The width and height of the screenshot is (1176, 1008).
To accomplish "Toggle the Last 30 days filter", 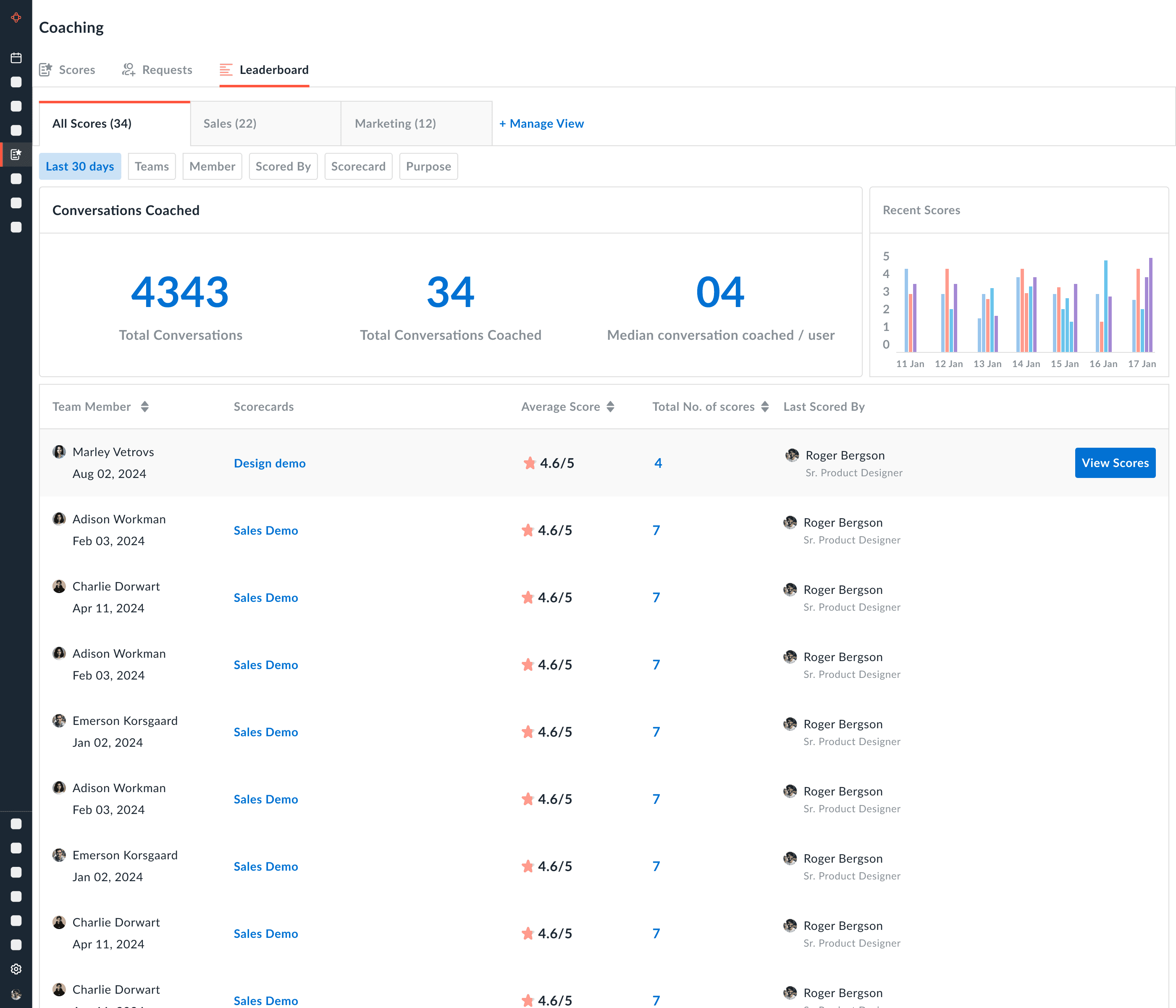I will click(80, 166).
